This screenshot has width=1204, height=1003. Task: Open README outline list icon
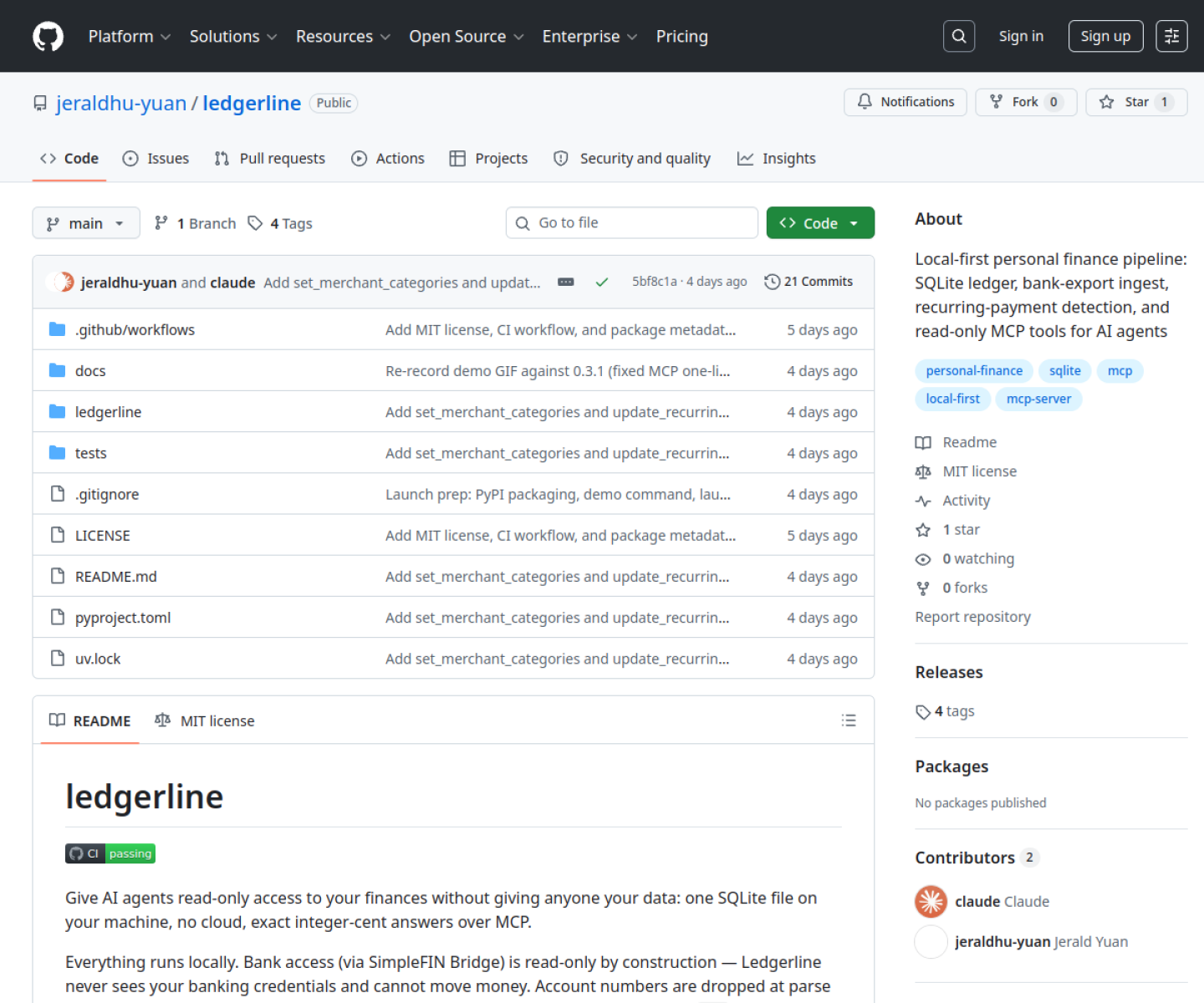(x=849, y=720)
